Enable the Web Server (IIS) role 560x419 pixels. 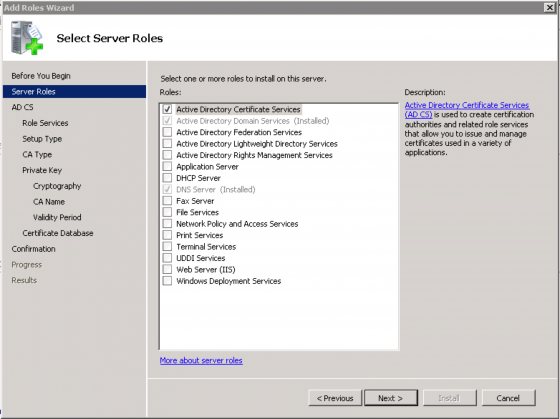click(x=167, y=269)
